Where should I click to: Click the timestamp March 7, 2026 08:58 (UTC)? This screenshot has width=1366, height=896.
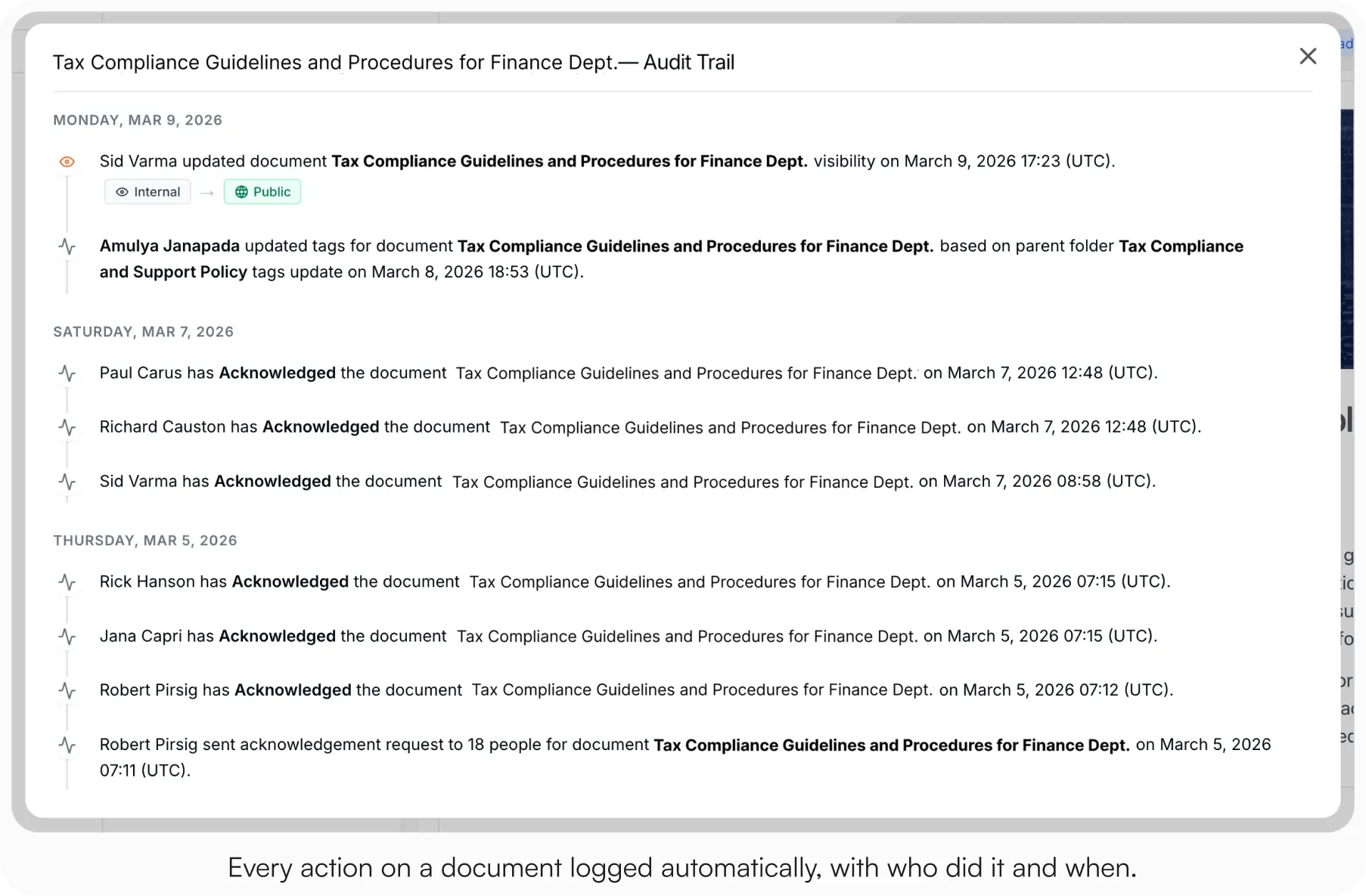(1047, 481)
